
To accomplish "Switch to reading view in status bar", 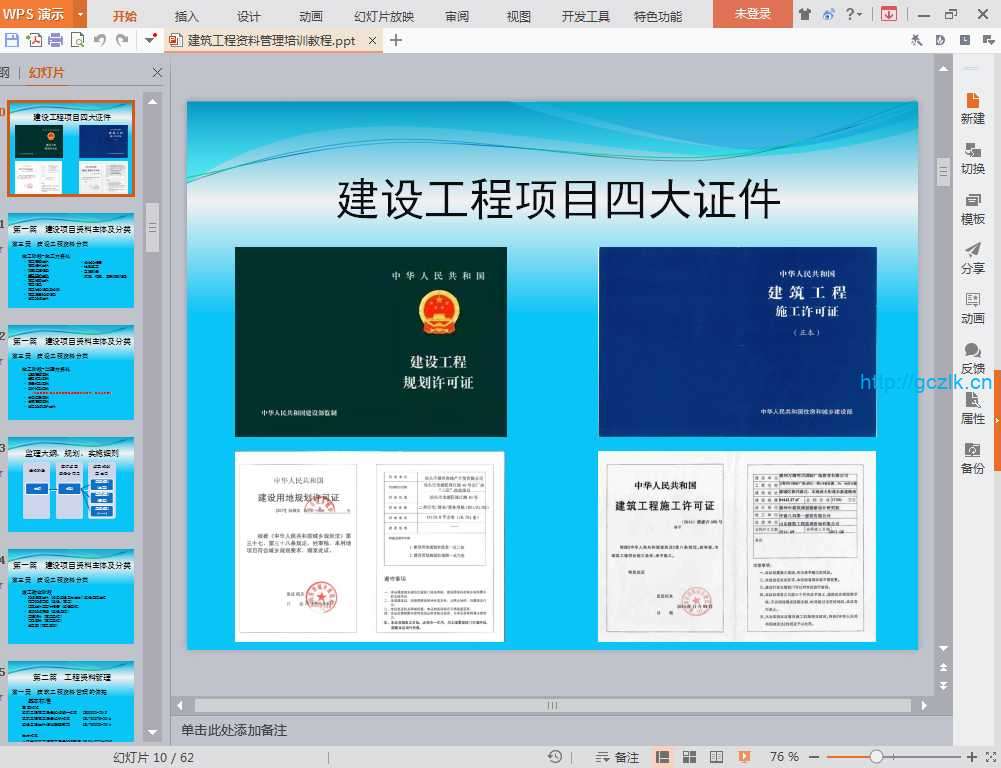I will point(716,757).
